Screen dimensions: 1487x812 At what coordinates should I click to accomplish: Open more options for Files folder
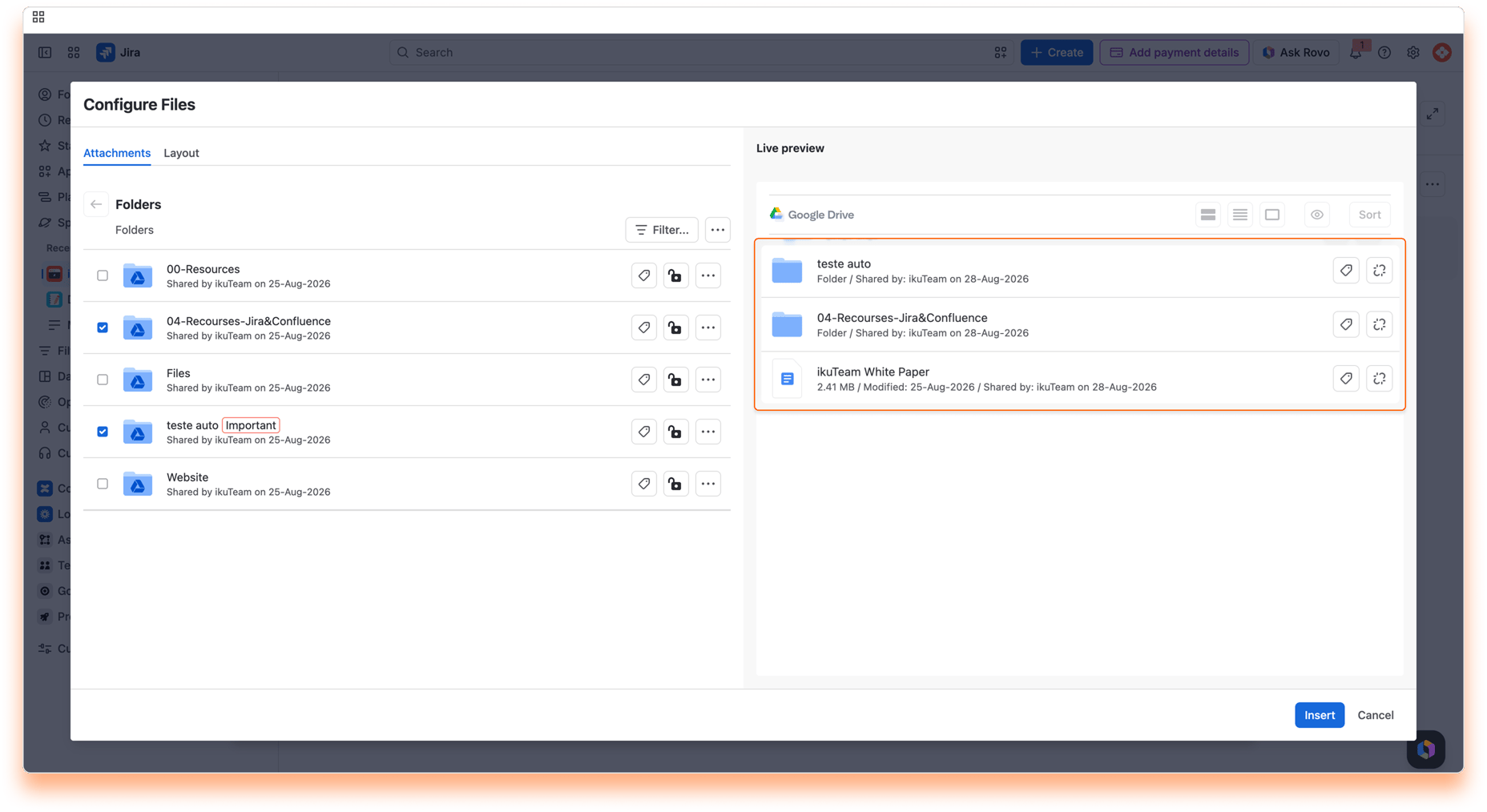click(708, 380)
